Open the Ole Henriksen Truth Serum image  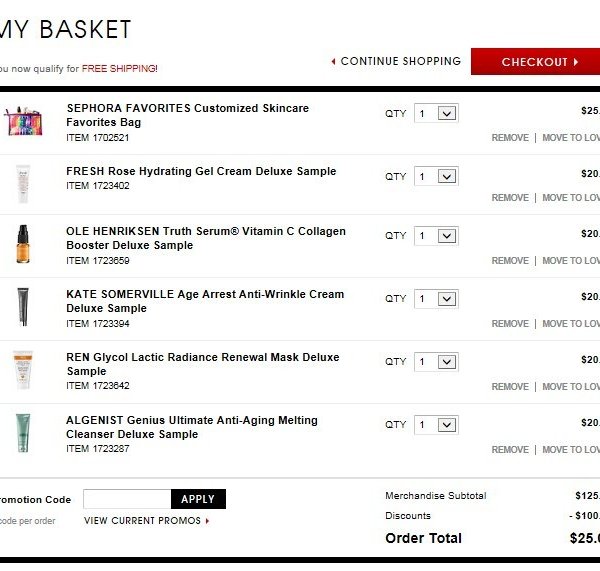pos(23,244)
